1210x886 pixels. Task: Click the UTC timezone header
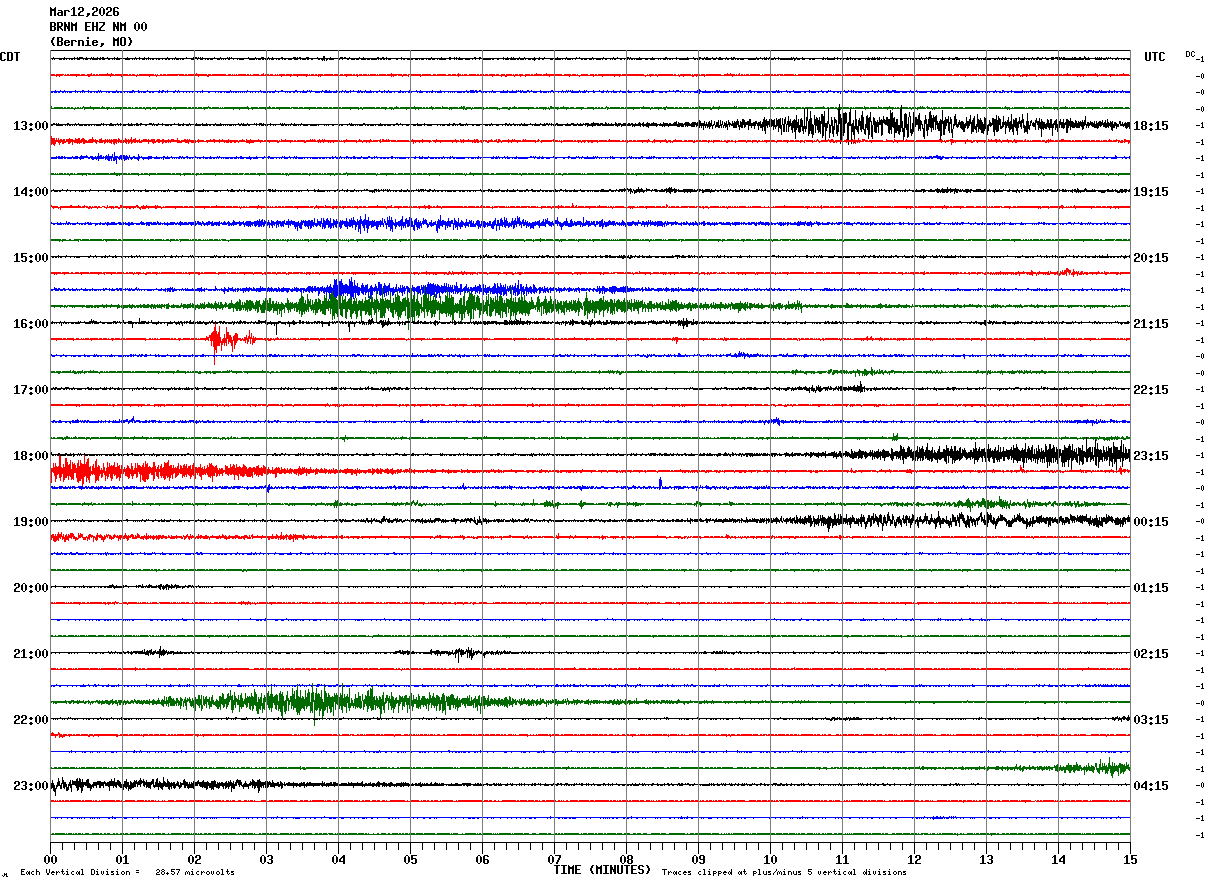(1155, 57)
